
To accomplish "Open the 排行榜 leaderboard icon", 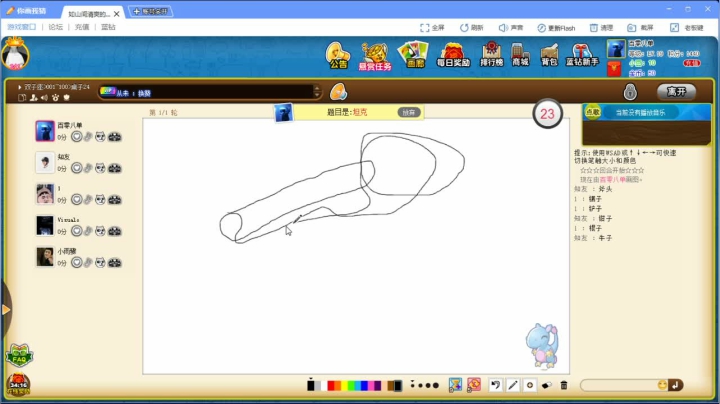I will (x=491, y=55).
